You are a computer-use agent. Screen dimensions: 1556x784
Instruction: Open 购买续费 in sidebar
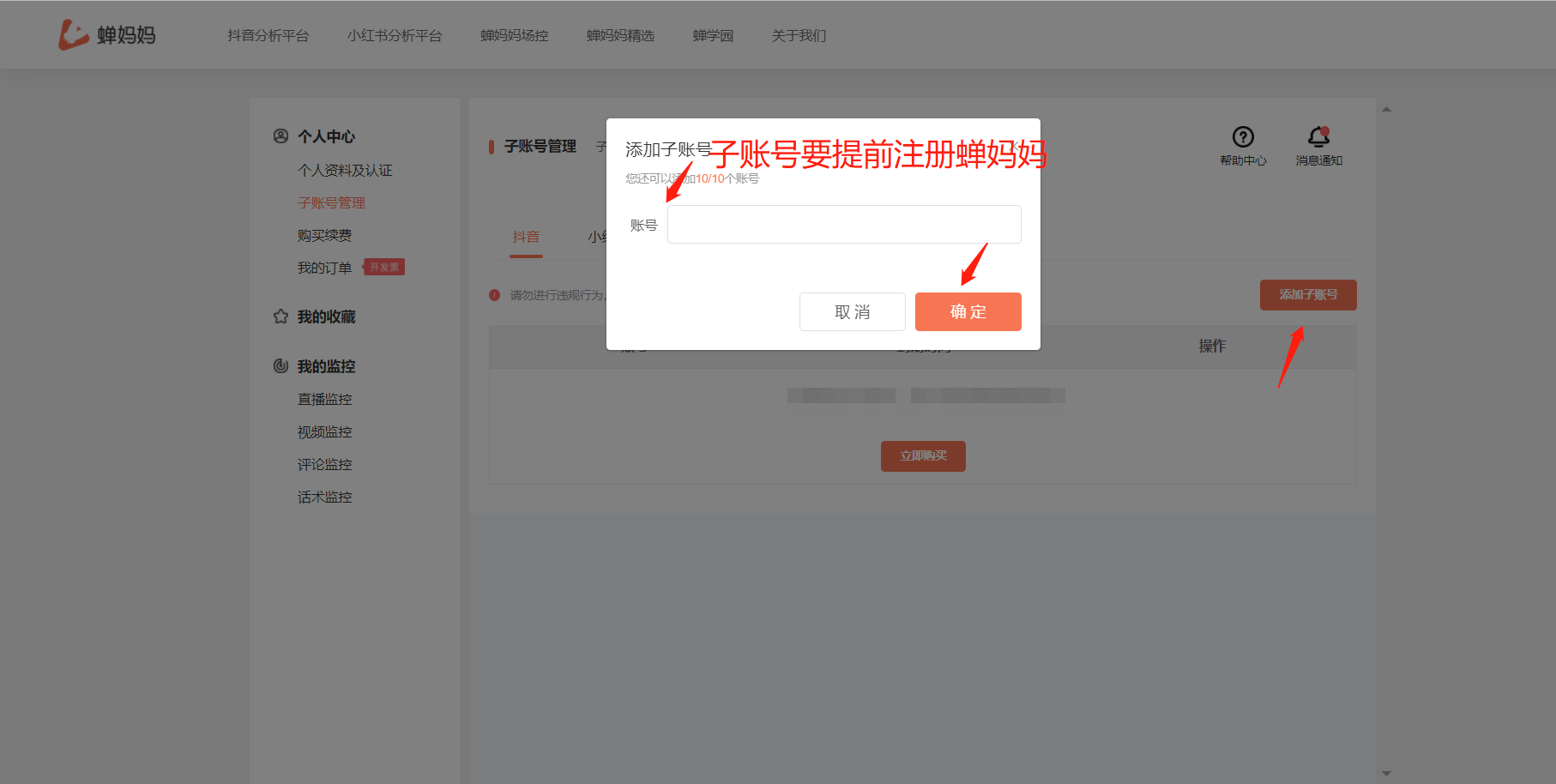(x=324, y=235)
